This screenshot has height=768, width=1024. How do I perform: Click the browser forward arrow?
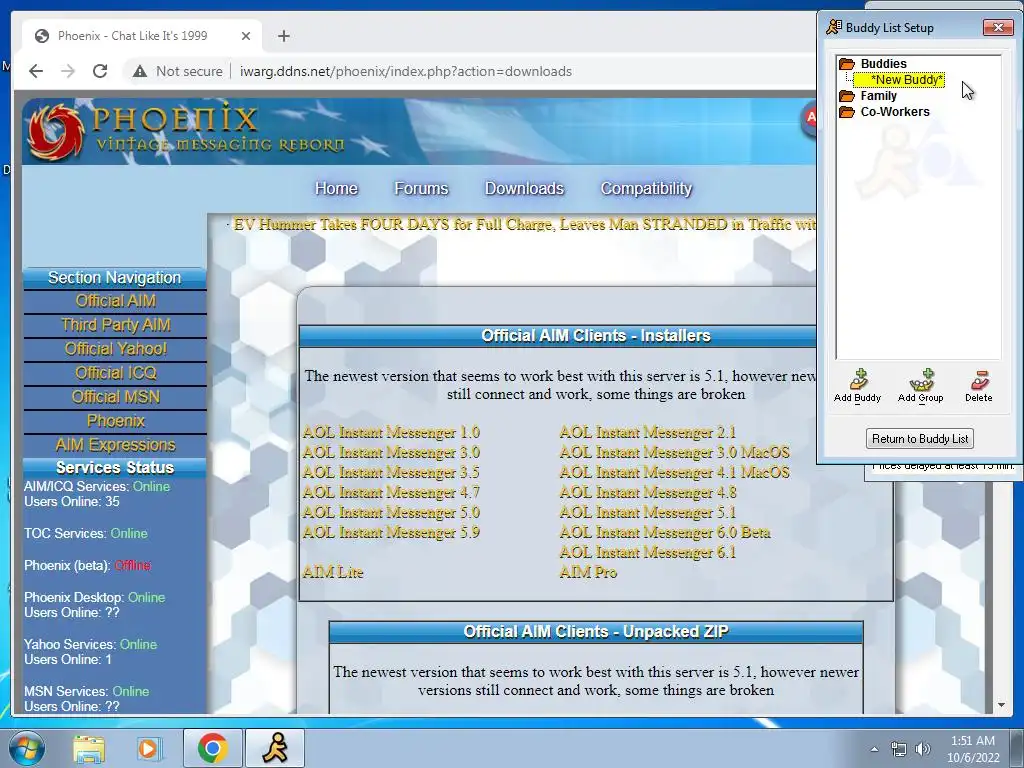[68, 71]
